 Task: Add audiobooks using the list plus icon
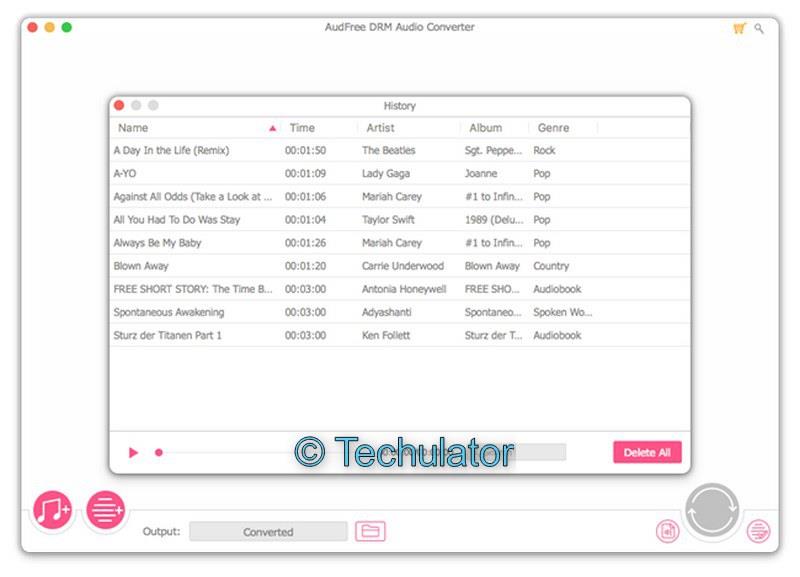point(105,510)
